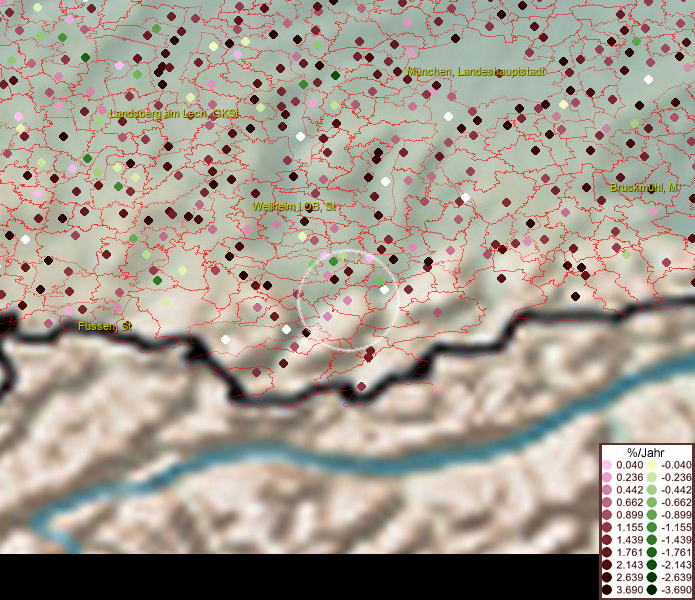Image resolution: width=695 pixels, height=600 pixels.
Task: Select the 0.899 legend color swatch
Action: pos(607,515)
